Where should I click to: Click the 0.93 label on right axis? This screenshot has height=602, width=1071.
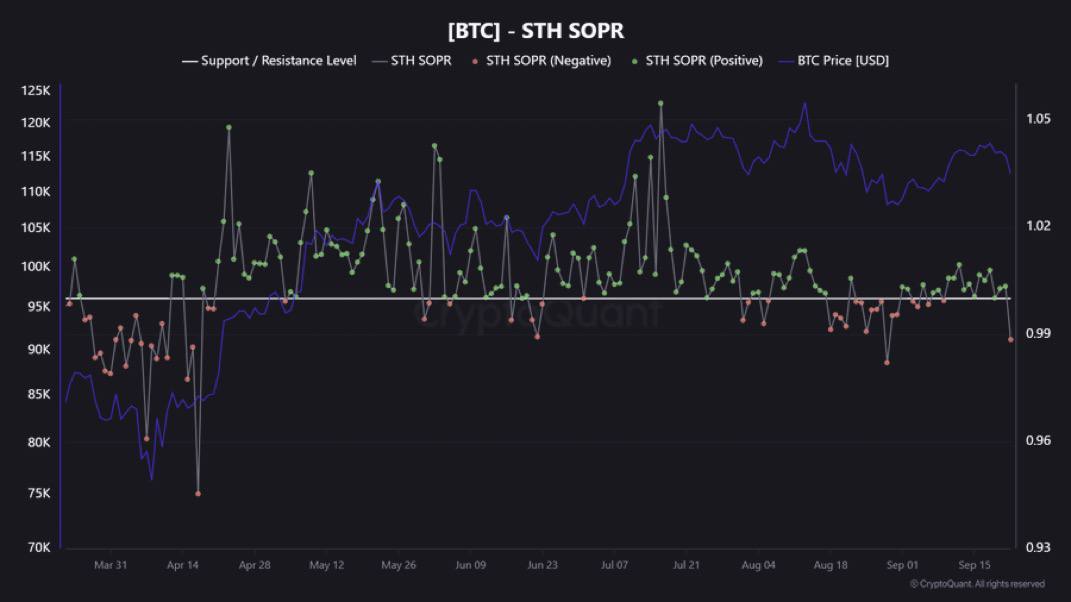point(1038,547)
